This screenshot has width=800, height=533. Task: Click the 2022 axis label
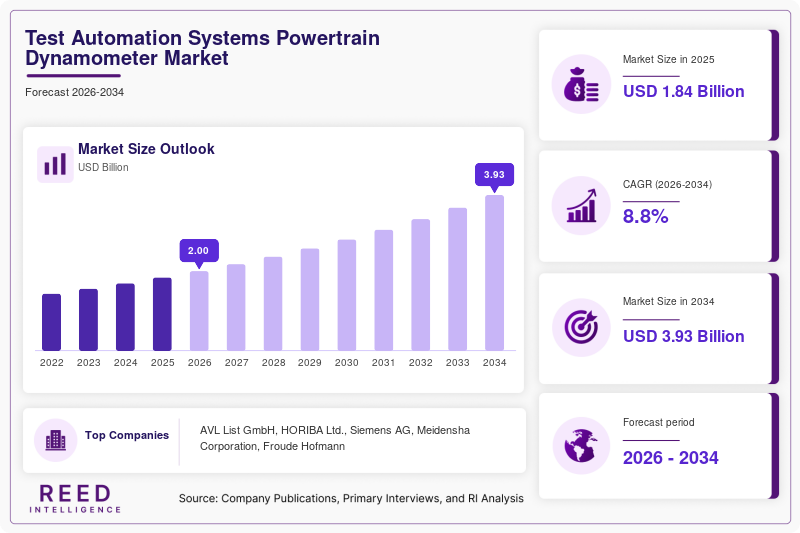coord(52,363)
